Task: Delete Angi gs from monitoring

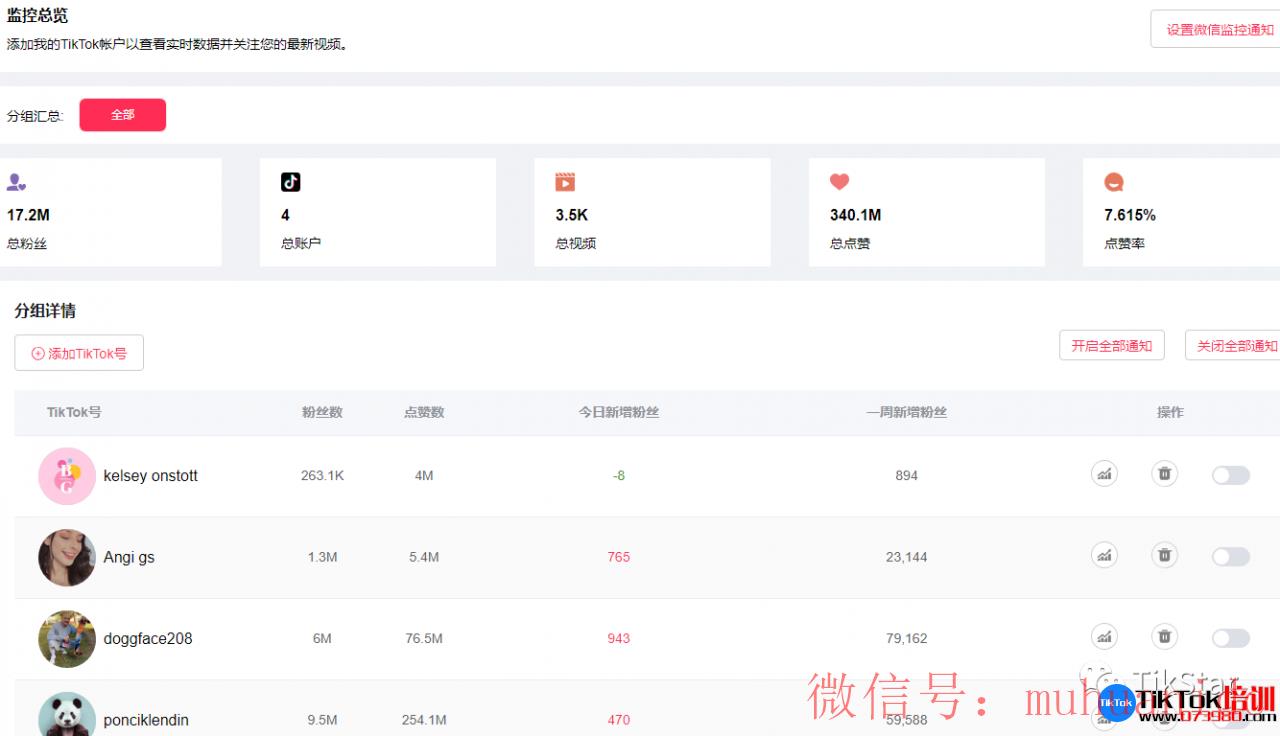Action: (1164, 555)
